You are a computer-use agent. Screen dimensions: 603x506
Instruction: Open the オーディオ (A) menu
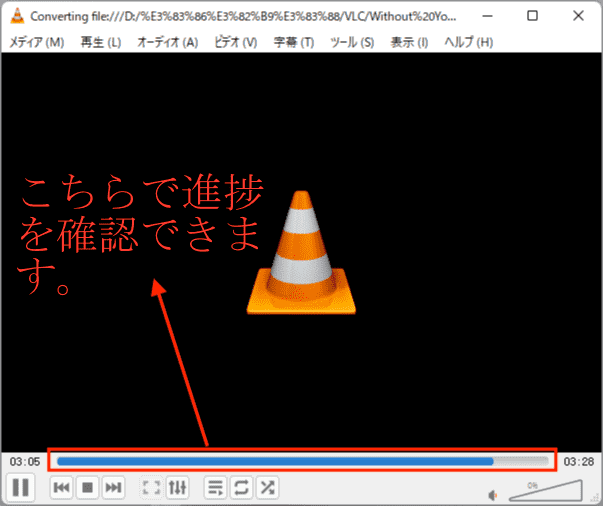[168, 42]
